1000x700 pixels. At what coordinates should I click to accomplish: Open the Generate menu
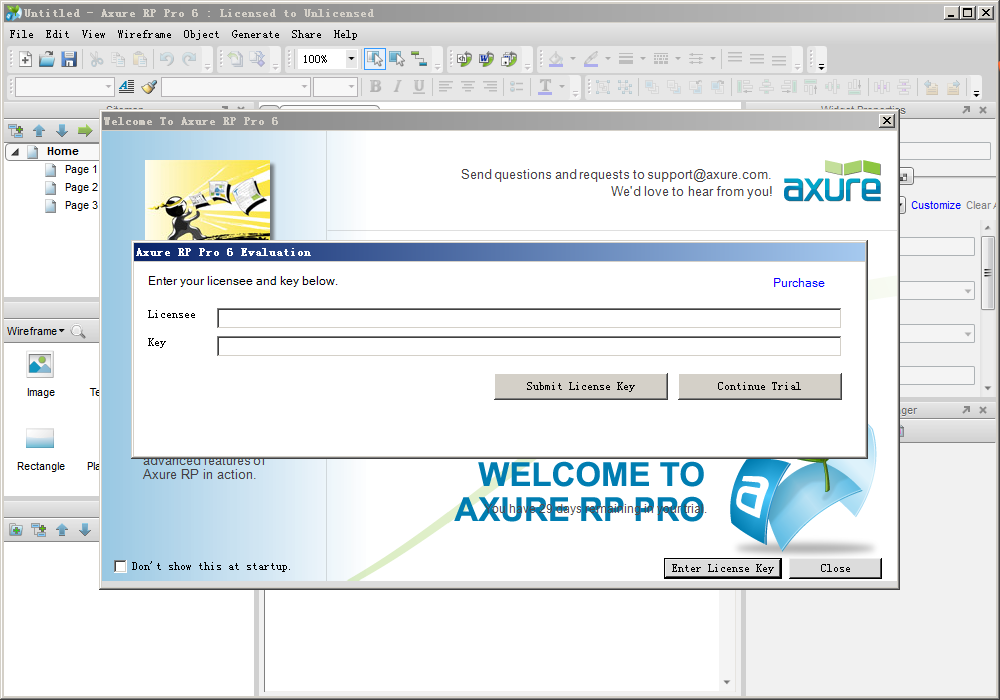256,34
